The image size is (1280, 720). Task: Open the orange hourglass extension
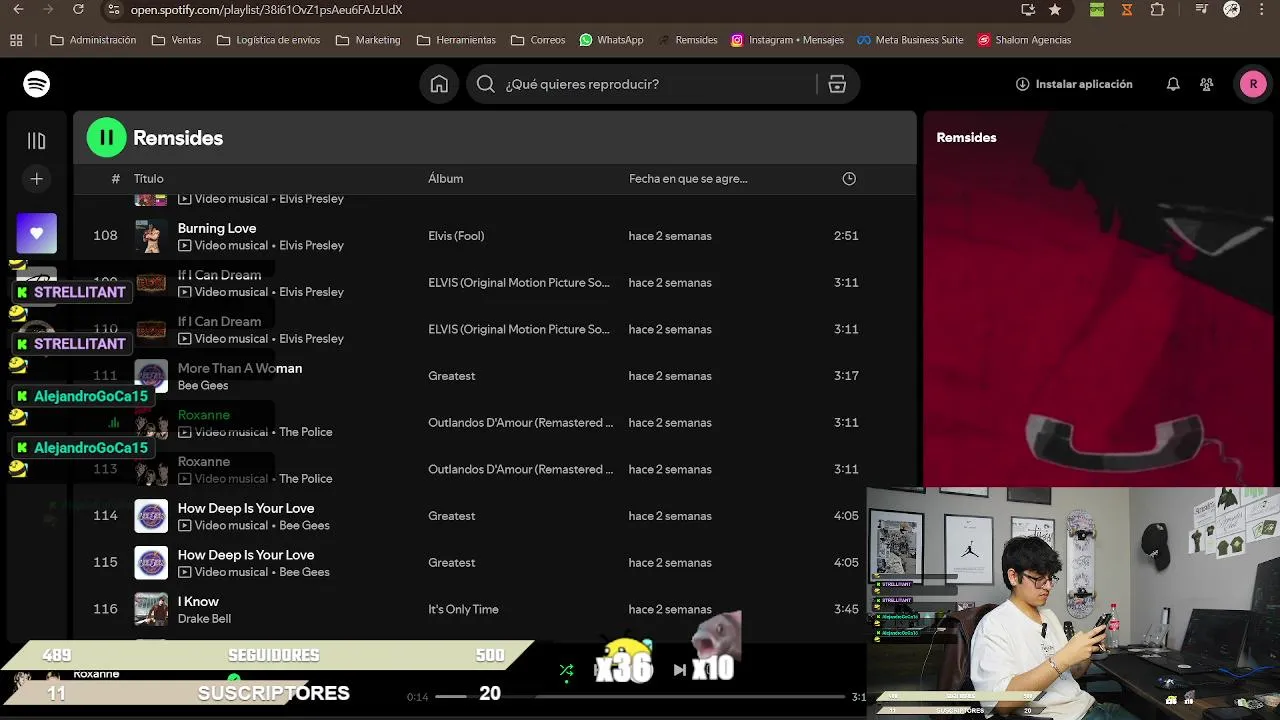[x=1127, y=10]
